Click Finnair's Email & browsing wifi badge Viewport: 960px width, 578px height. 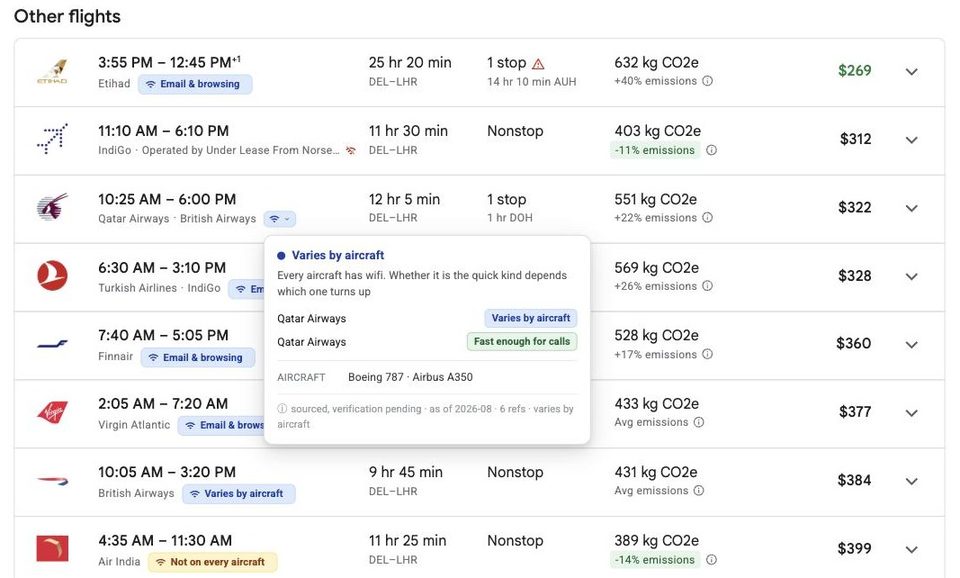[x=198, y=358]
